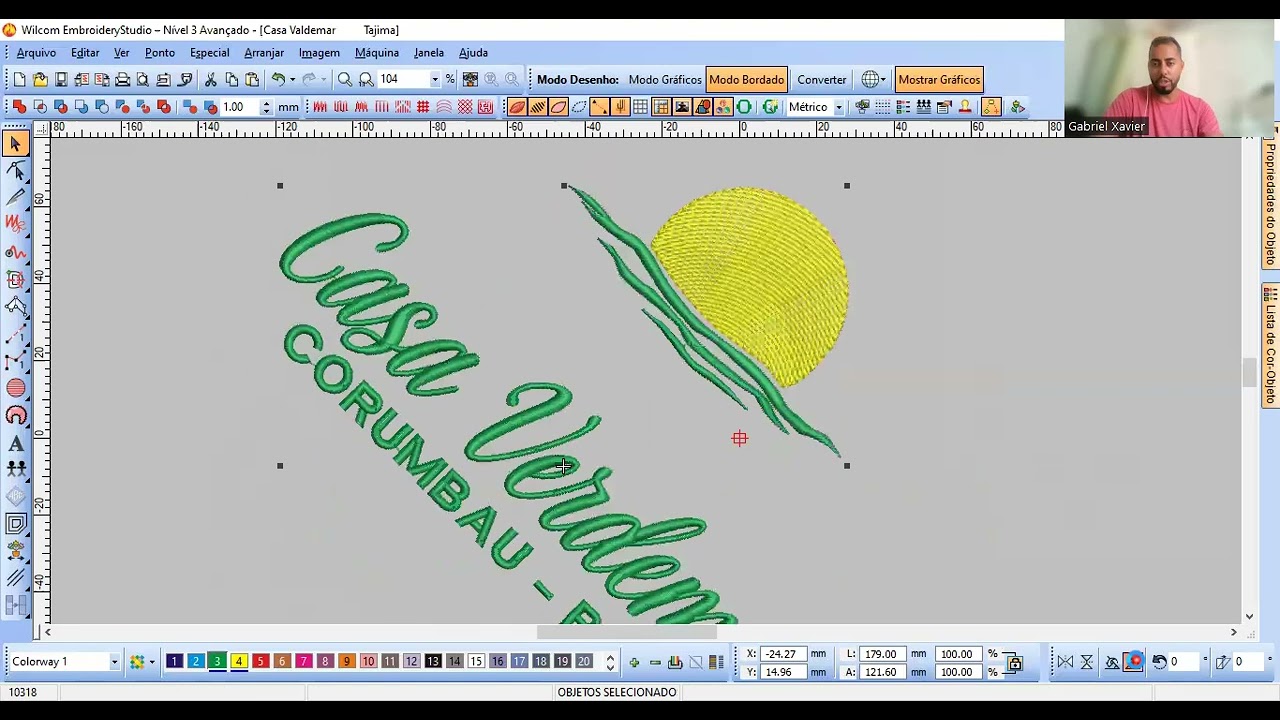Expand the colorway editor icon arrow
The image size is (1280, 720).
[x=152, y=662]
